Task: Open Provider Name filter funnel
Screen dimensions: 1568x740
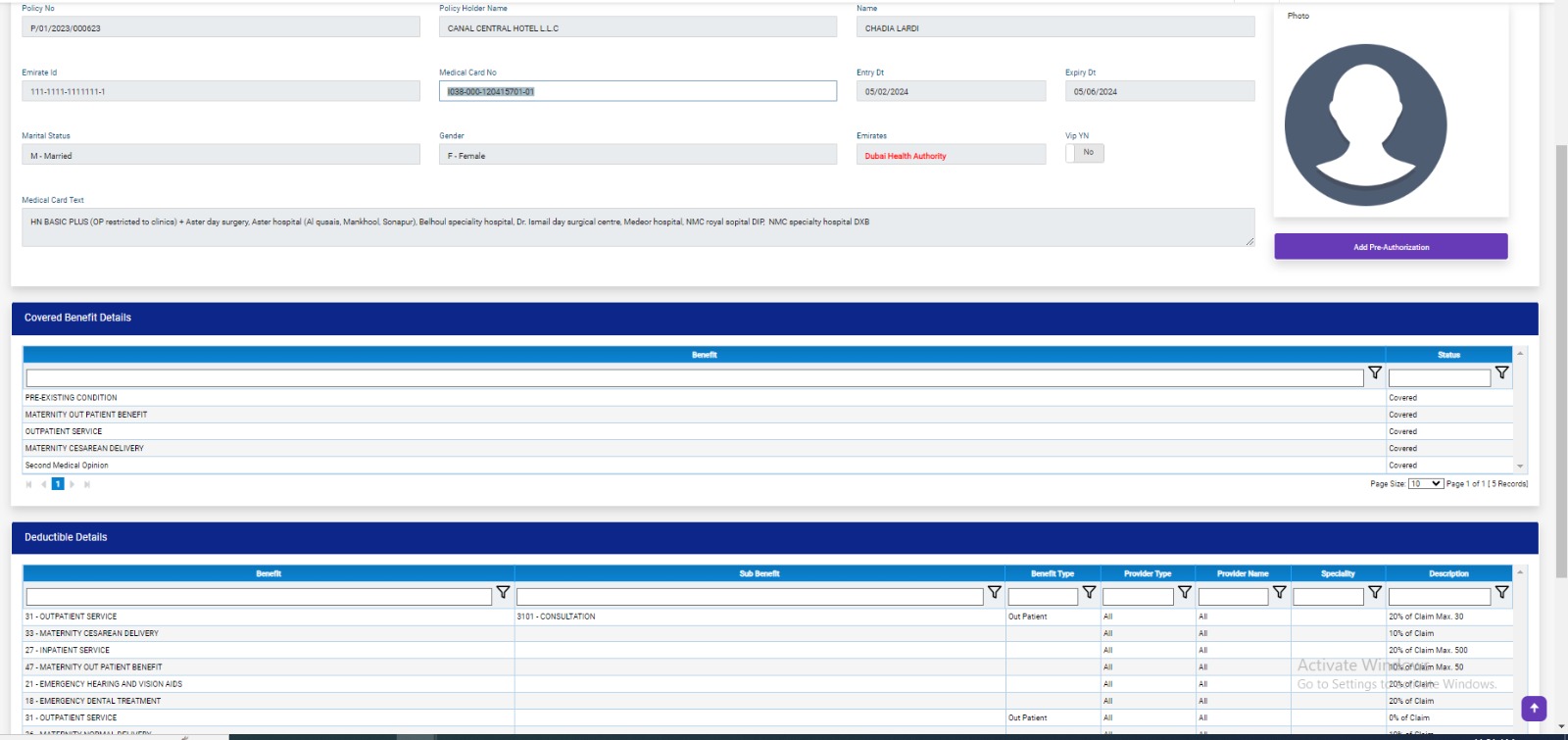Action: tap(1279, 592)
